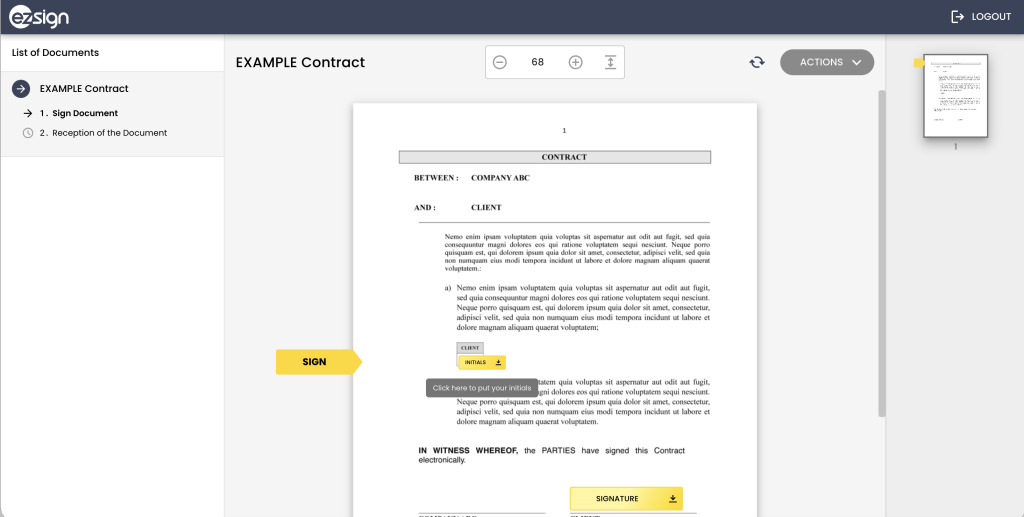Select step 1. Sign Document
The height and width of the screenshot is (517, 1024).
coord(85,113)
